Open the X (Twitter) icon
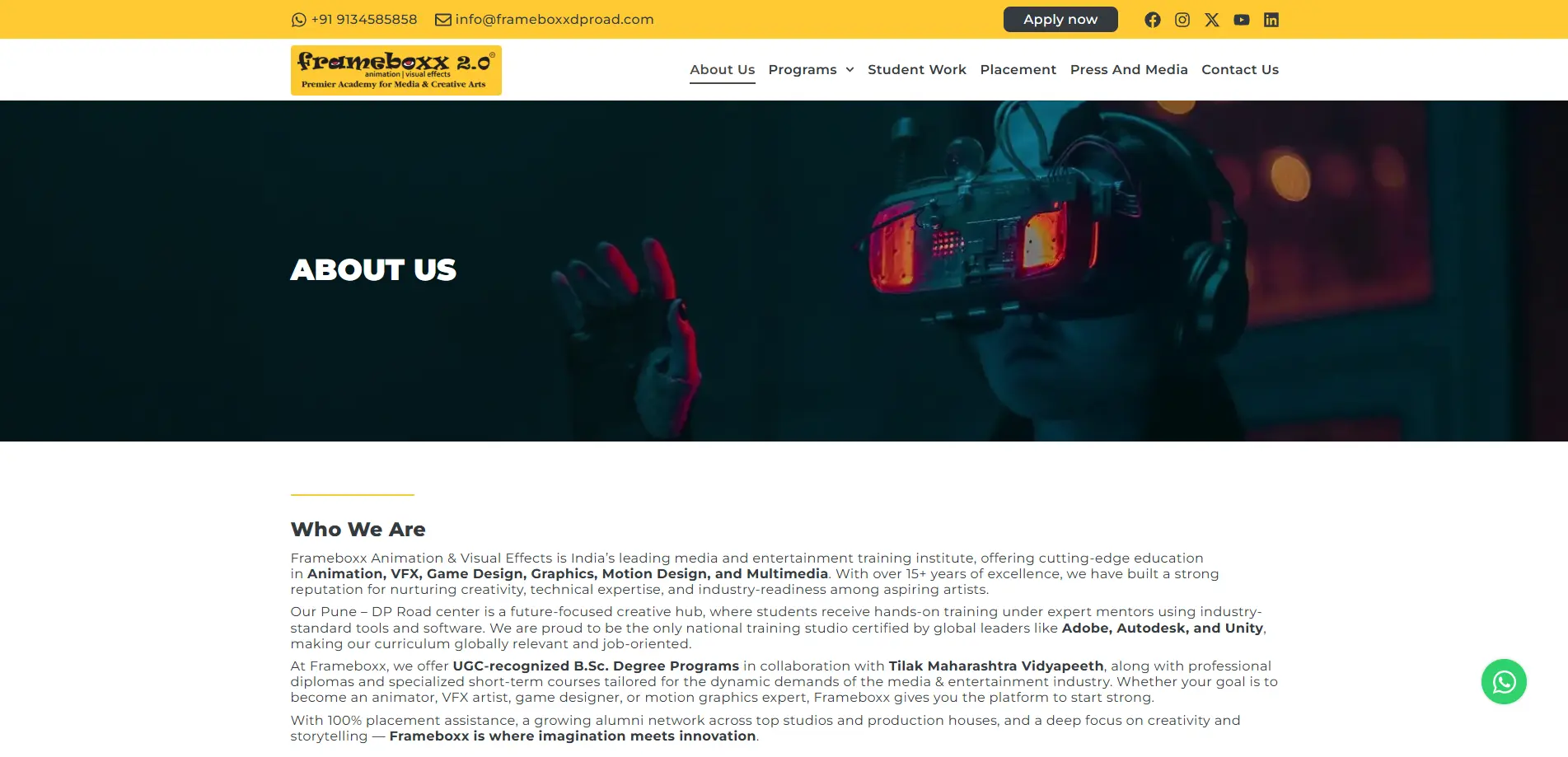Screen dimensions: 1568x757 [1211, 20]
